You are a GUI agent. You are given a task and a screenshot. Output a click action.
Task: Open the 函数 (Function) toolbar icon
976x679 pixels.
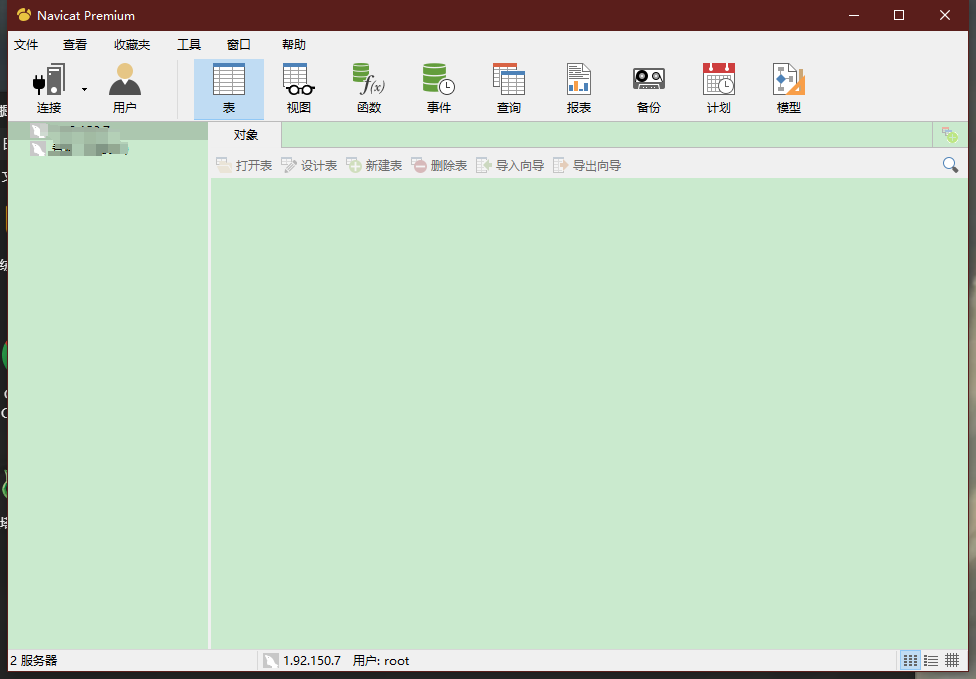(369, 81)
